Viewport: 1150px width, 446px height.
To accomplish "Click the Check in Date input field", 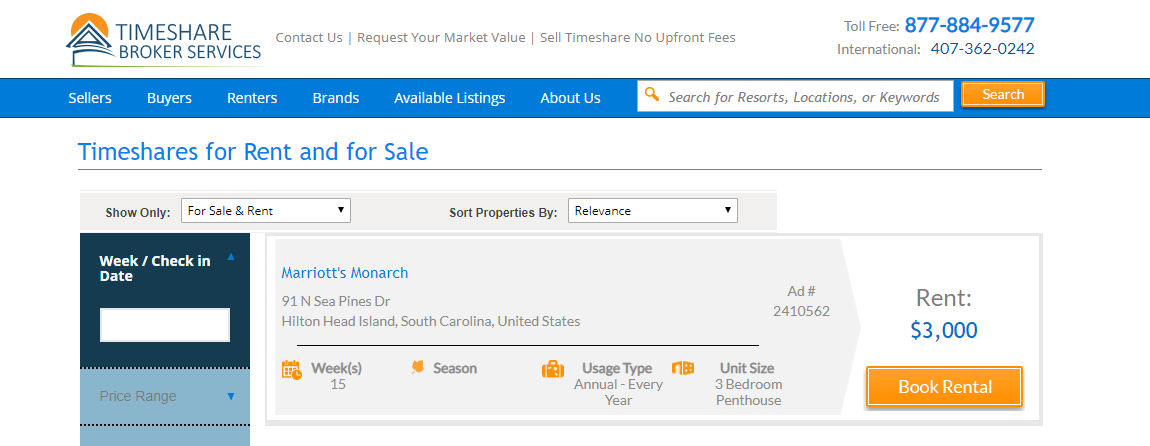I will click(x=165, y=325).
